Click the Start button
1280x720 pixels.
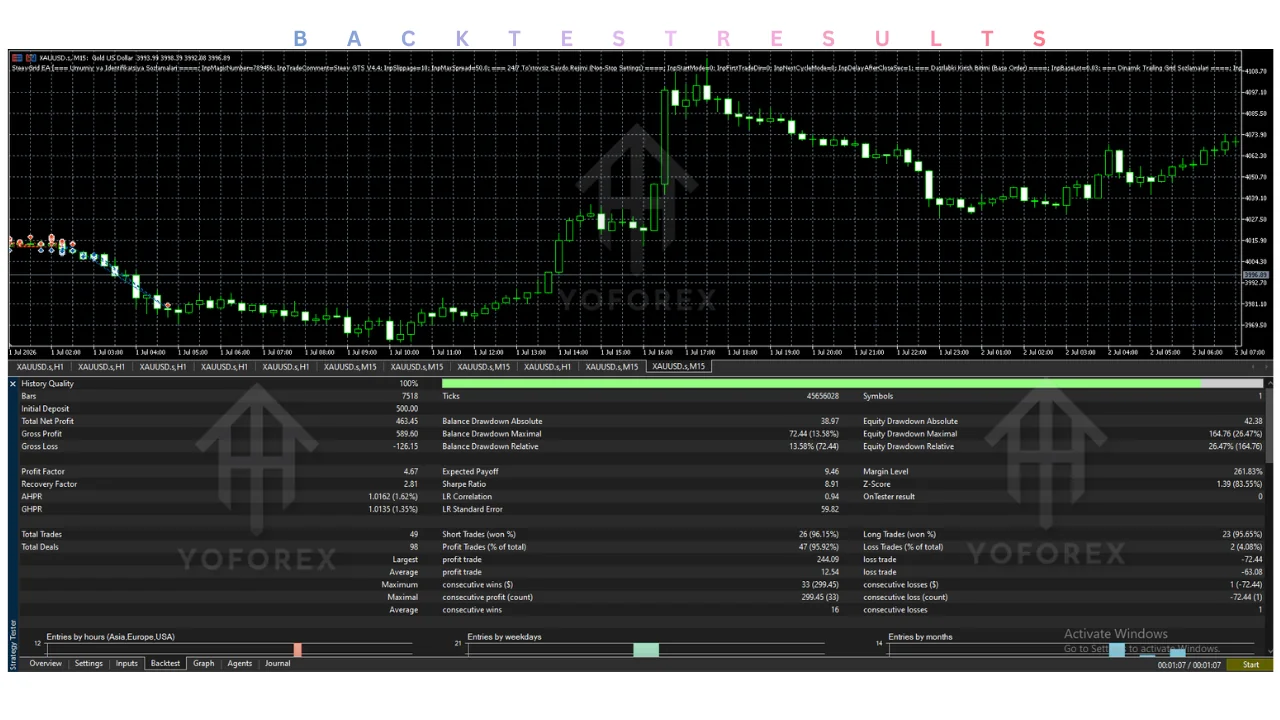point(1251,664)
